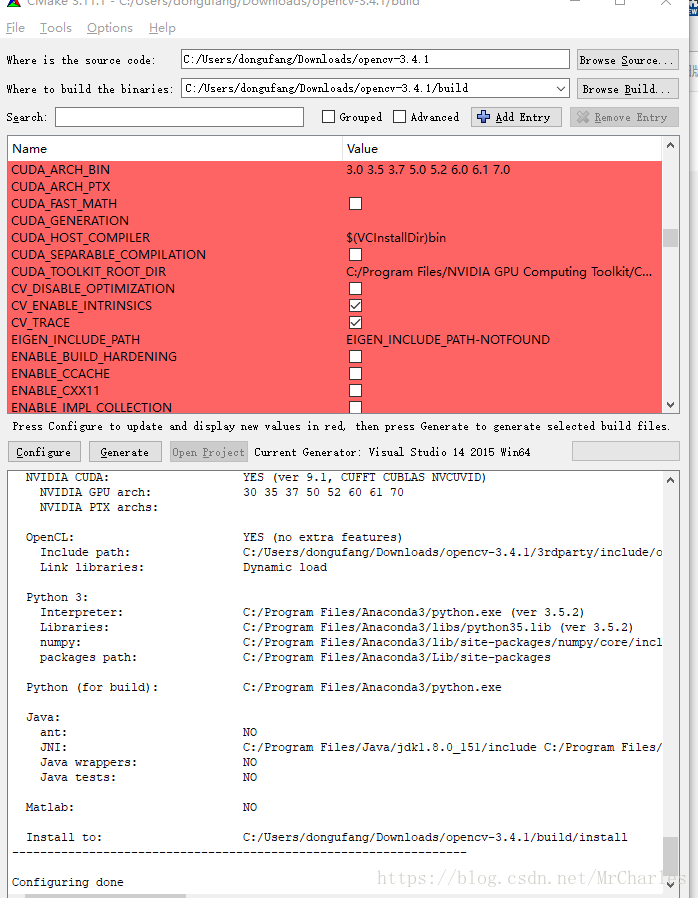
Task: Click the Configure button
Action: pyautogui.click(x=44, y=452)
